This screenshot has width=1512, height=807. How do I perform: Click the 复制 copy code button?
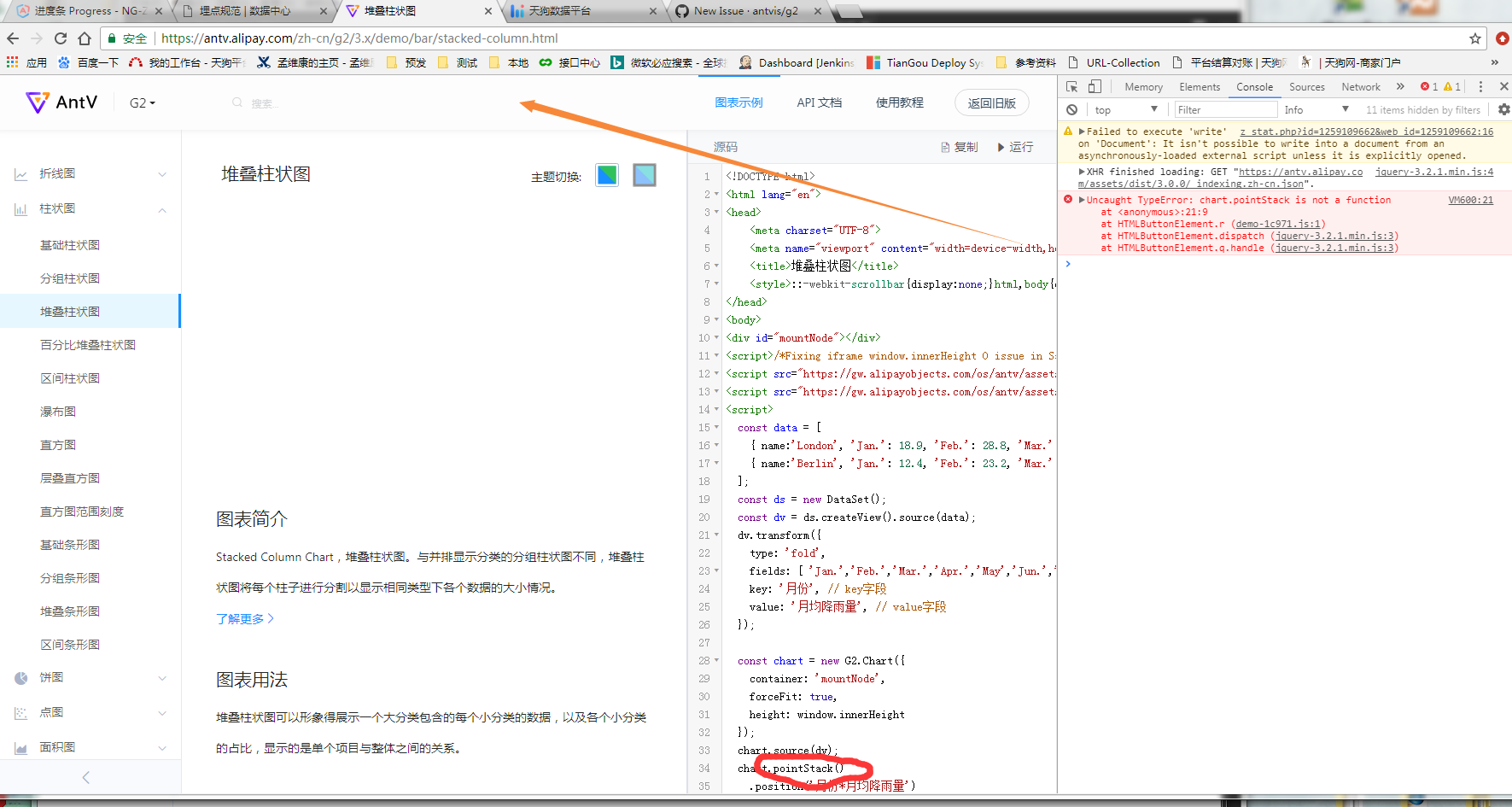click(x=960, y=147)
